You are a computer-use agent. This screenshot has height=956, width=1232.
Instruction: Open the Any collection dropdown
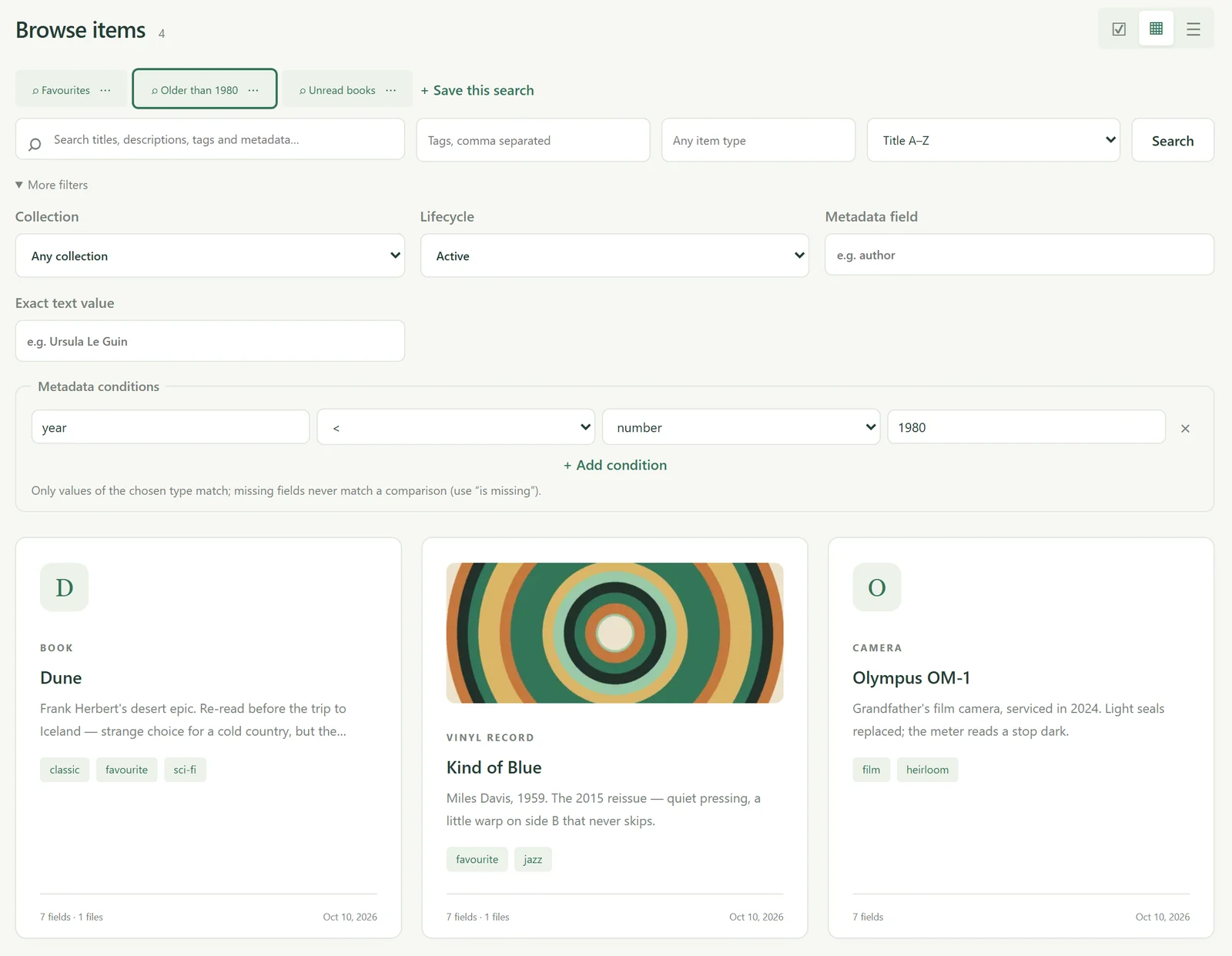pyautogui.click(x=210, y=256)
